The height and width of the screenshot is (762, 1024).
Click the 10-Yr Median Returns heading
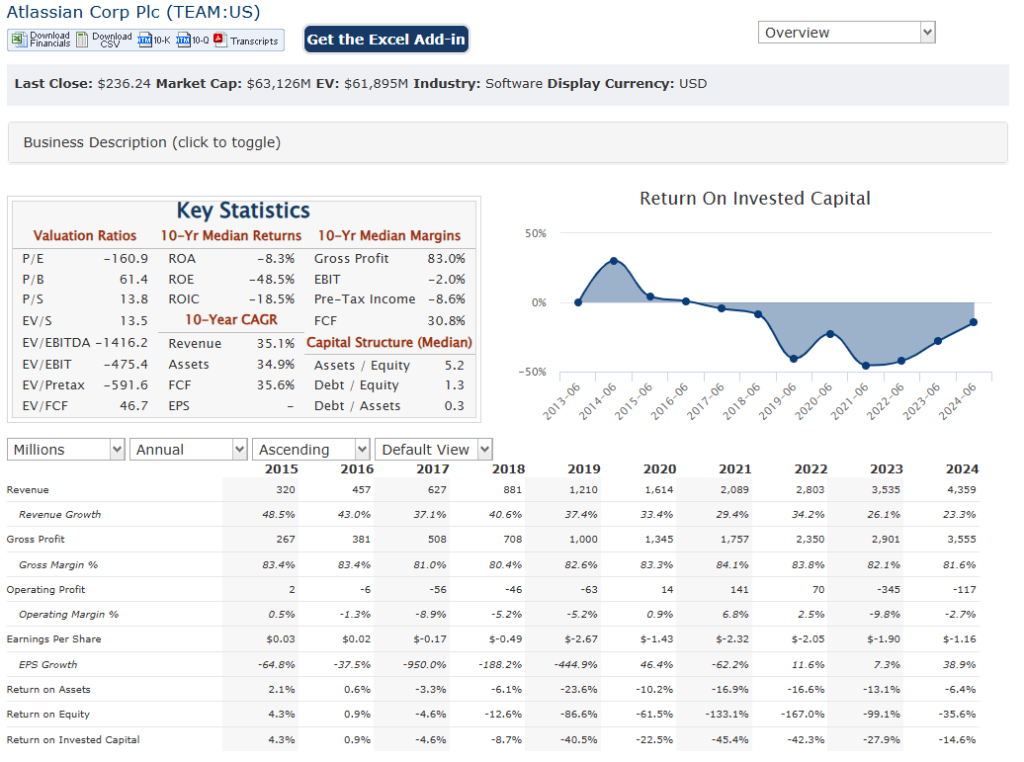coord(231,235)
